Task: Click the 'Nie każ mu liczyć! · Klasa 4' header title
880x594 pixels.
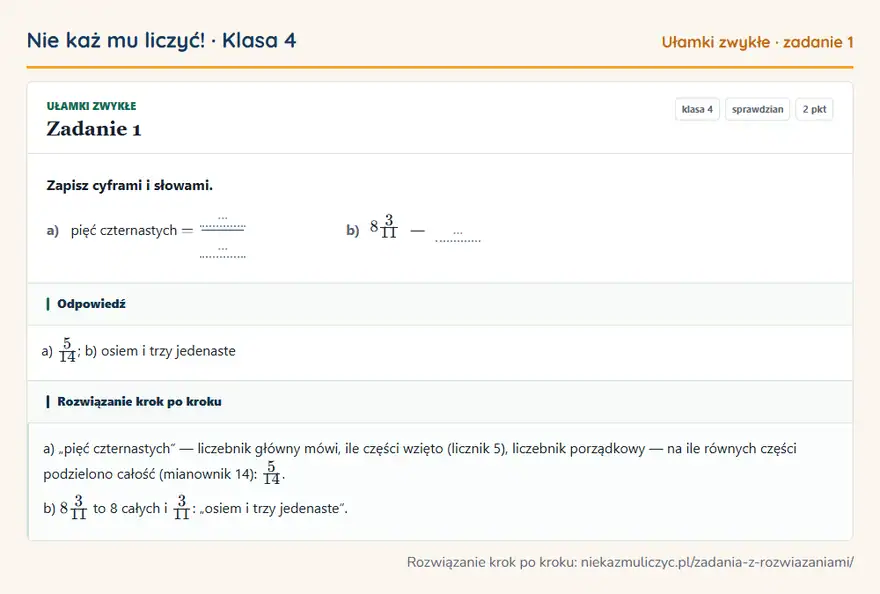Action: [x=162, y=40]
